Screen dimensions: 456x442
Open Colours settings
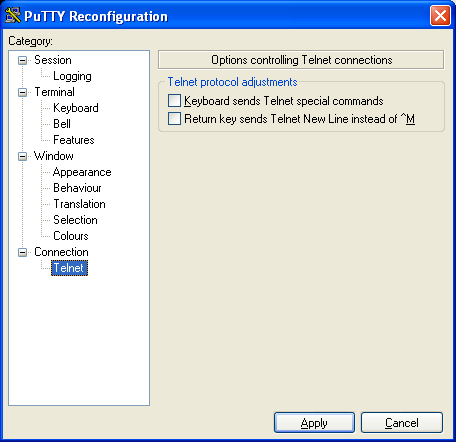(71, 236)
